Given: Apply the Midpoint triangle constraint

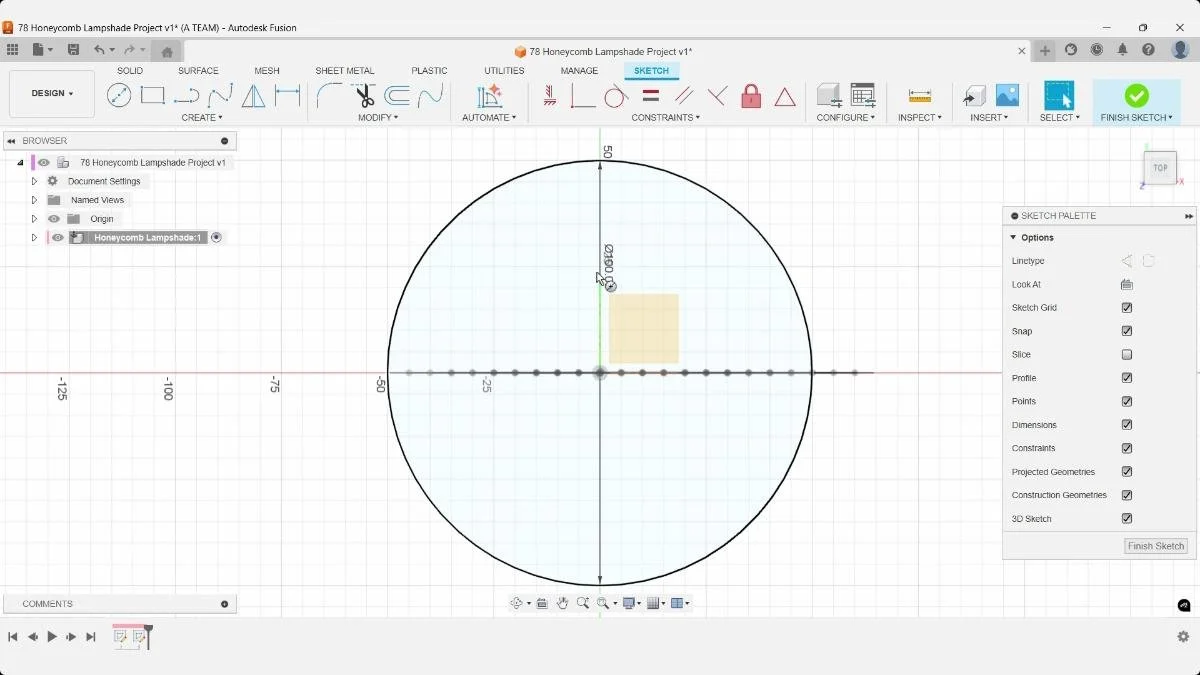Looking at the screenshot, I should (785, 97).
